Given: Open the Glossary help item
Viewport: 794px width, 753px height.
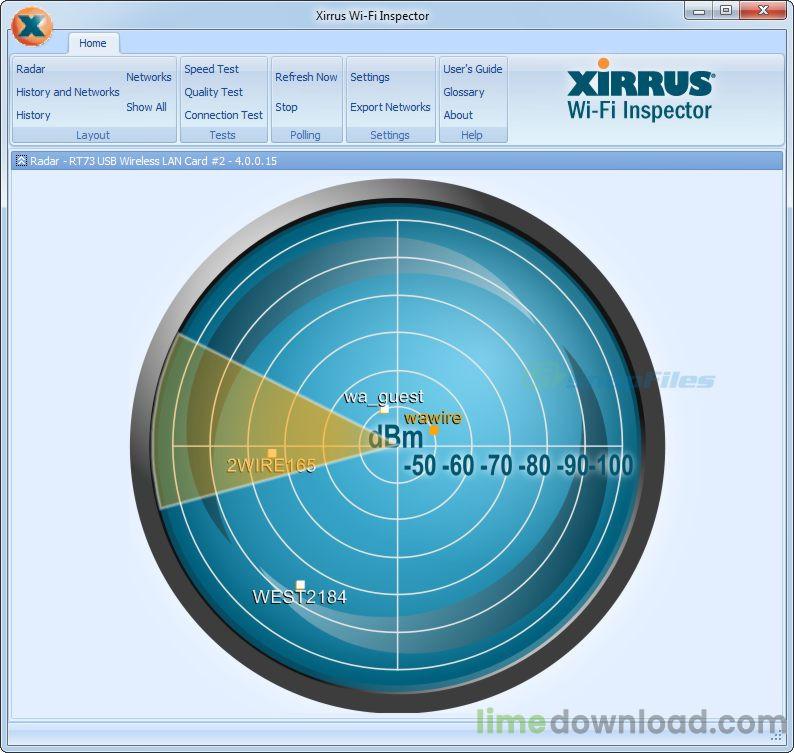Looking at the screenshot, I should 463,92.
